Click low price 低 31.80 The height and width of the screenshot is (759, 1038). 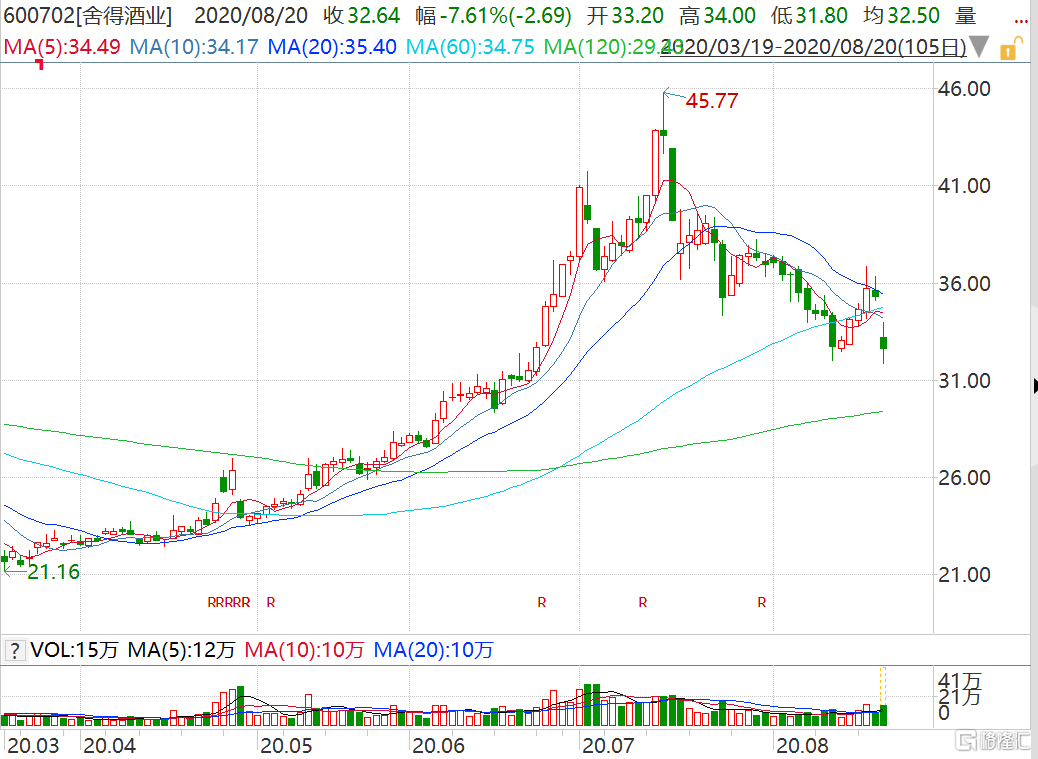[x=809, y=15]
